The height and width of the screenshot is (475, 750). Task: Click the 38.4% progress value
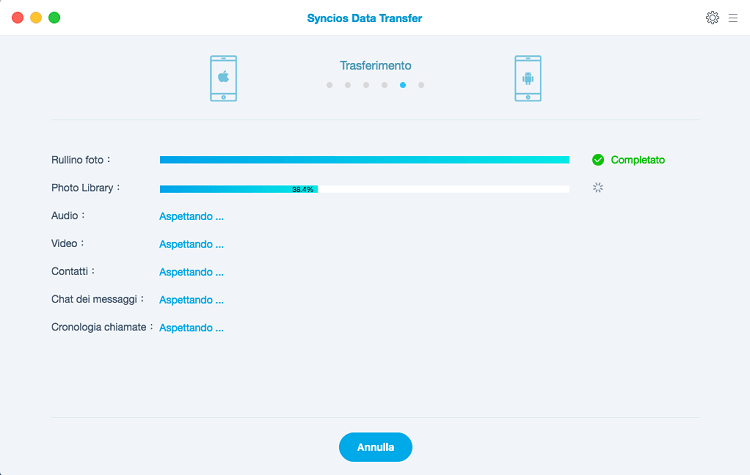tap(303, 189)
